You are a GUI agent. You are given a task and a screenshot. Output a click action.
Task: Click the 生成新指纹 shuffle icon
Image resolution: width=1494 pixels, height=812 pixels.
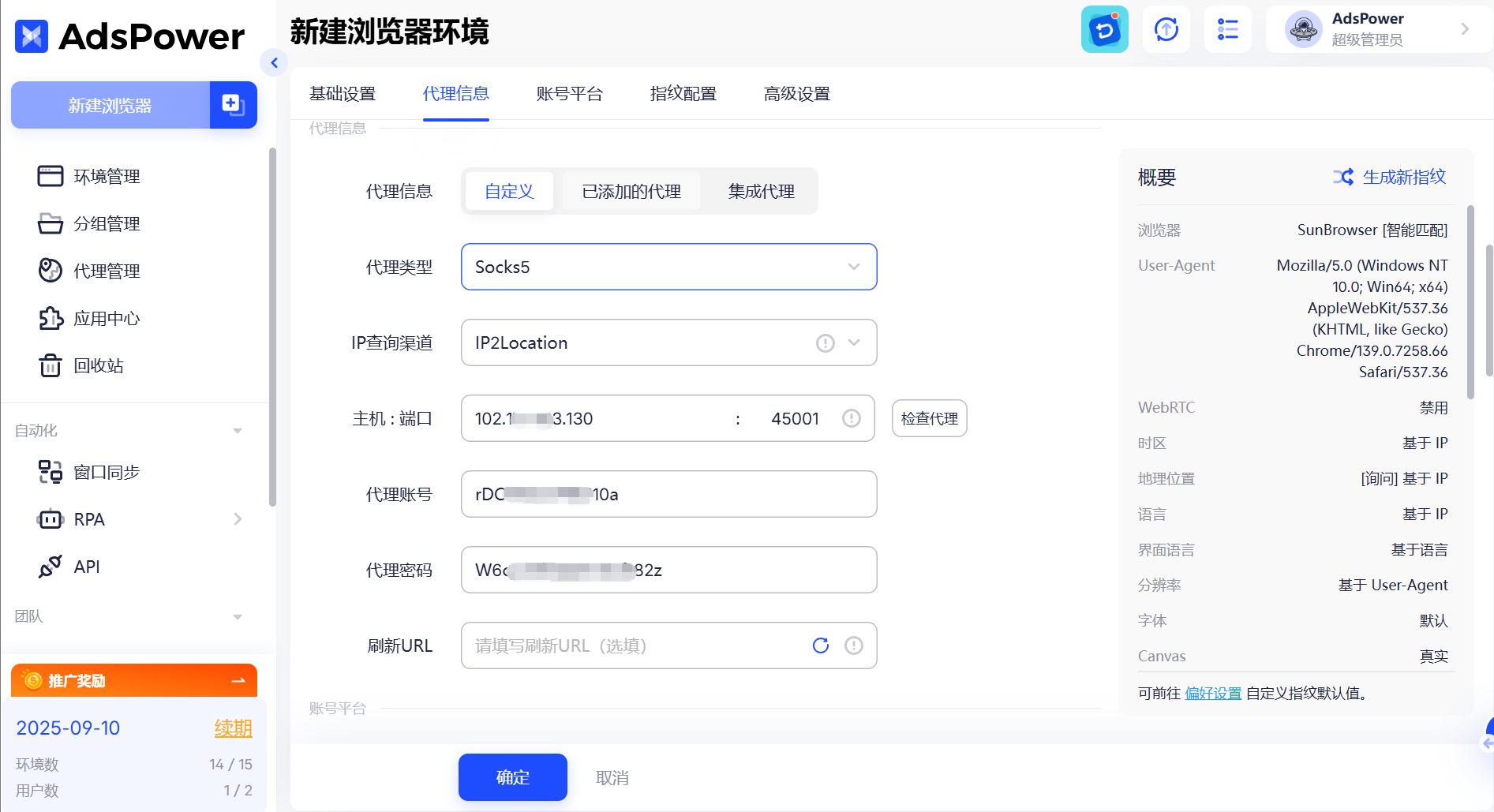click(x=1343, y=177)
